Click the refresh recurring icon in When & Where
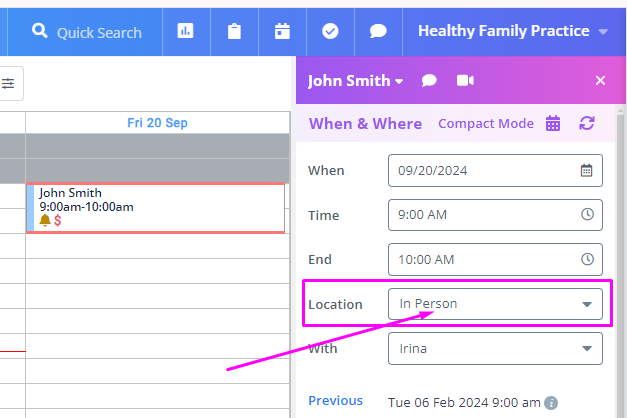Screen dimensions: 627x418 [x=587, y=124]
